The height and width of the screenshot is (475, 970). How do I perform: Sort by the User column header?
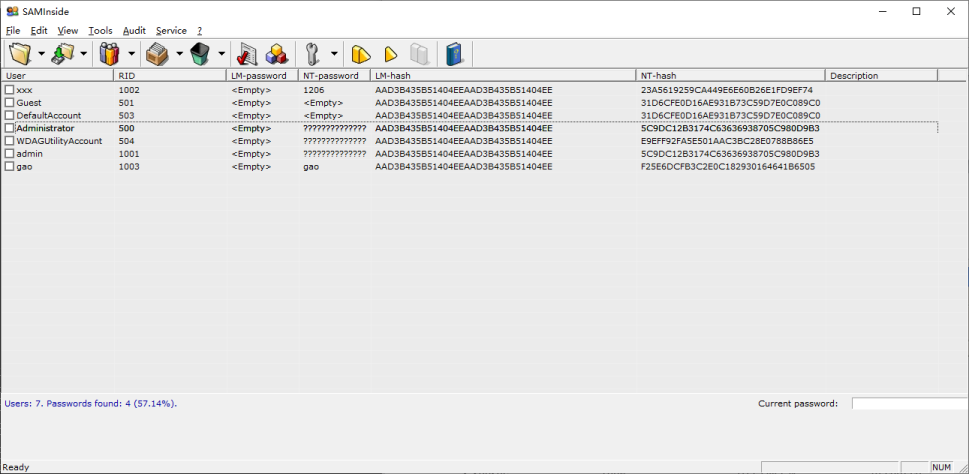click(x=57, y=75)
